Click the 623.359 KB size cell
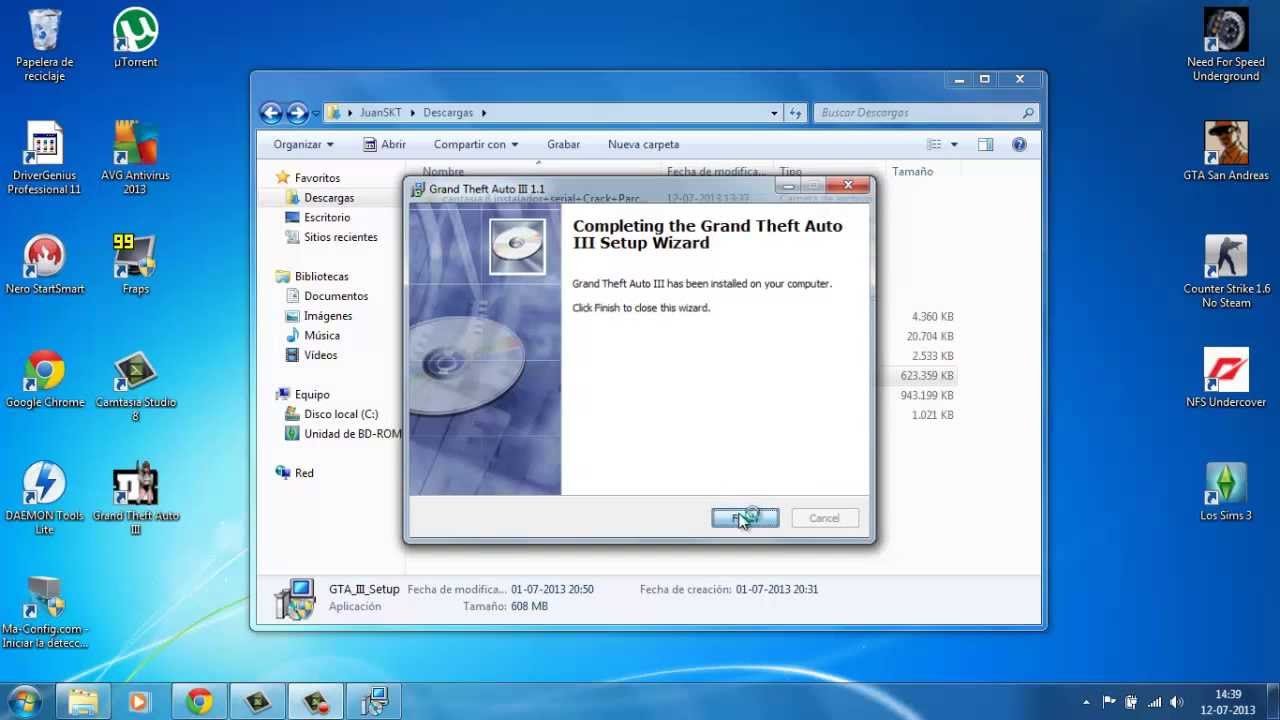Image resolution: width=1280 pixels, height=720 pixels. click(x=927, y=376)
